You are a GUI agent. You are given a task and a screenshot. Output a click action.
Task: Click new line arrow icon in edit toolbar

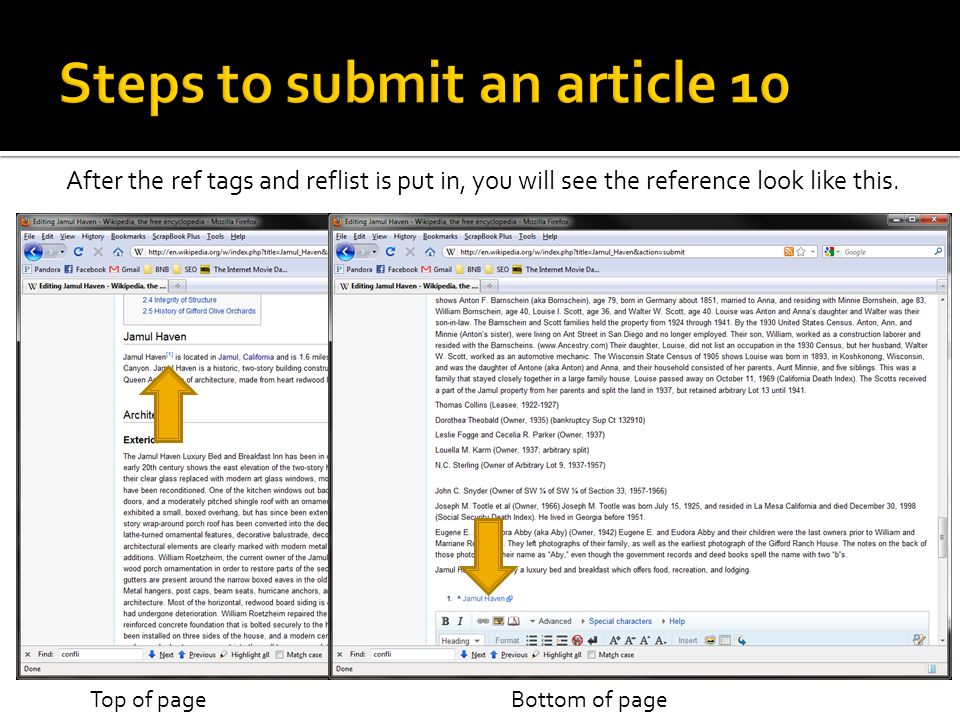[592, 640]
